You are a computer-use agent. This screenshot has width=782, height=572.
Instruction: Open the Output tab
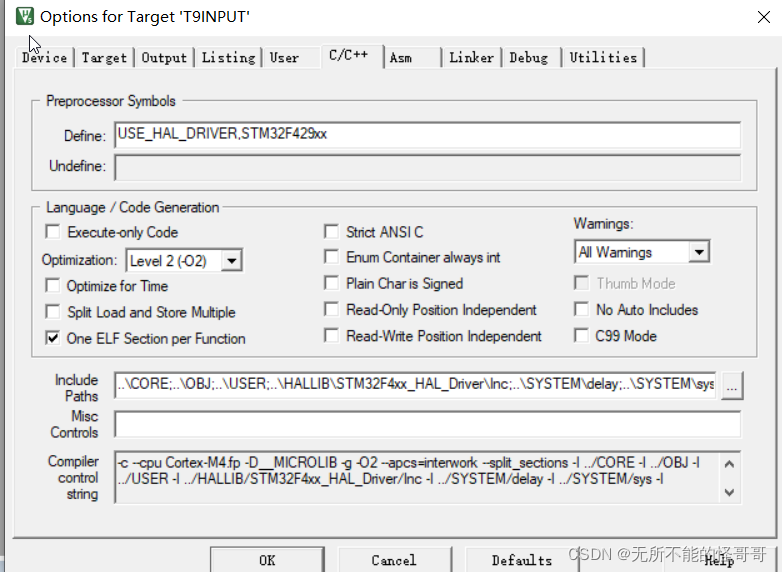coord(164,58)
